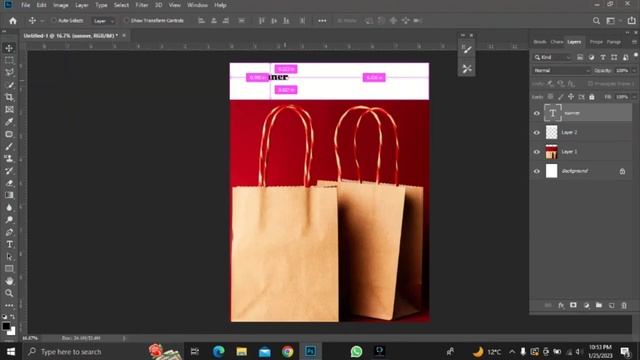
Task: Select the Zoom tool
Action: click(x=9, y=293)
